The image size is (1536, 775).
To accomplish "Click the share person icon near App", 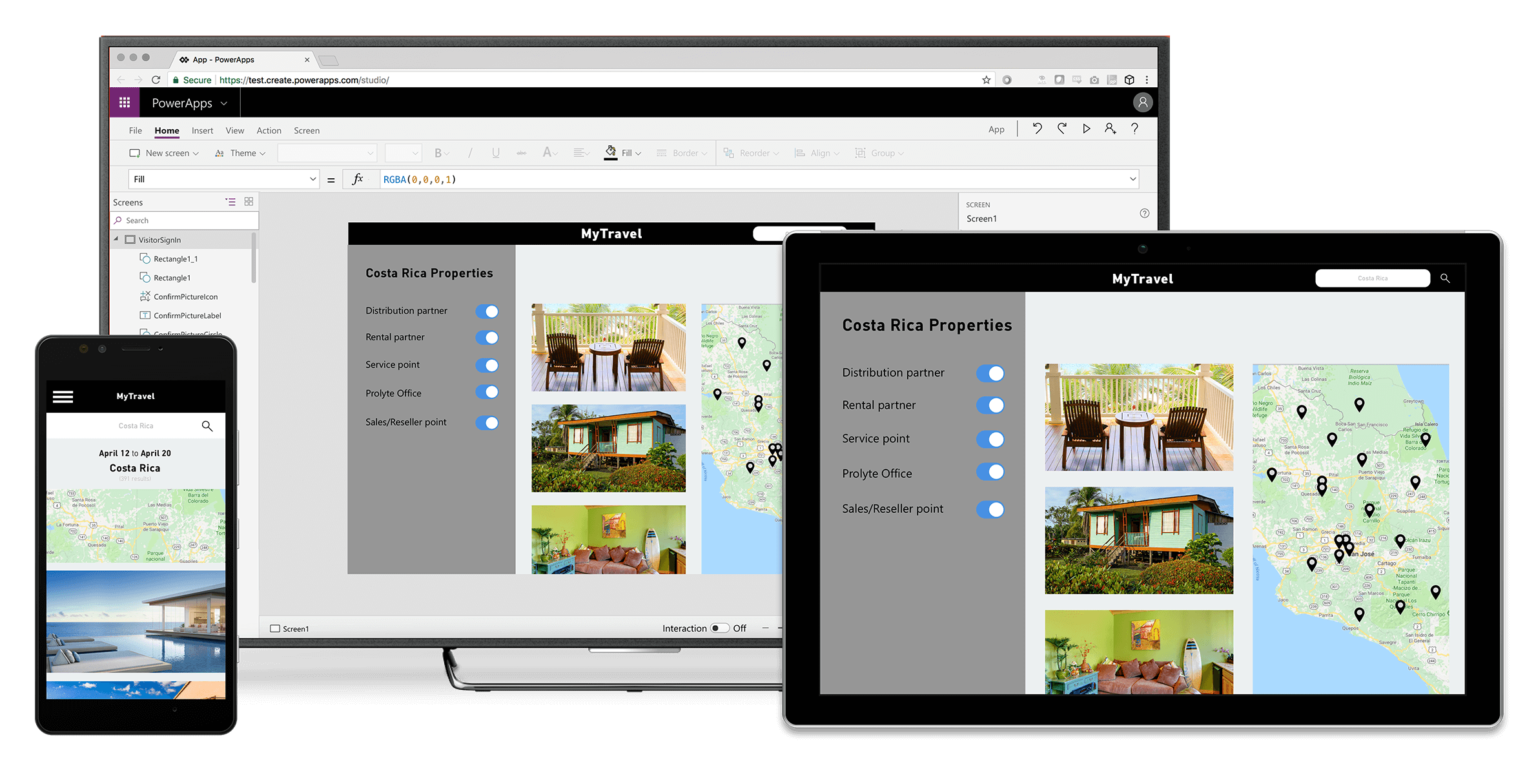I will [1110, 128].
